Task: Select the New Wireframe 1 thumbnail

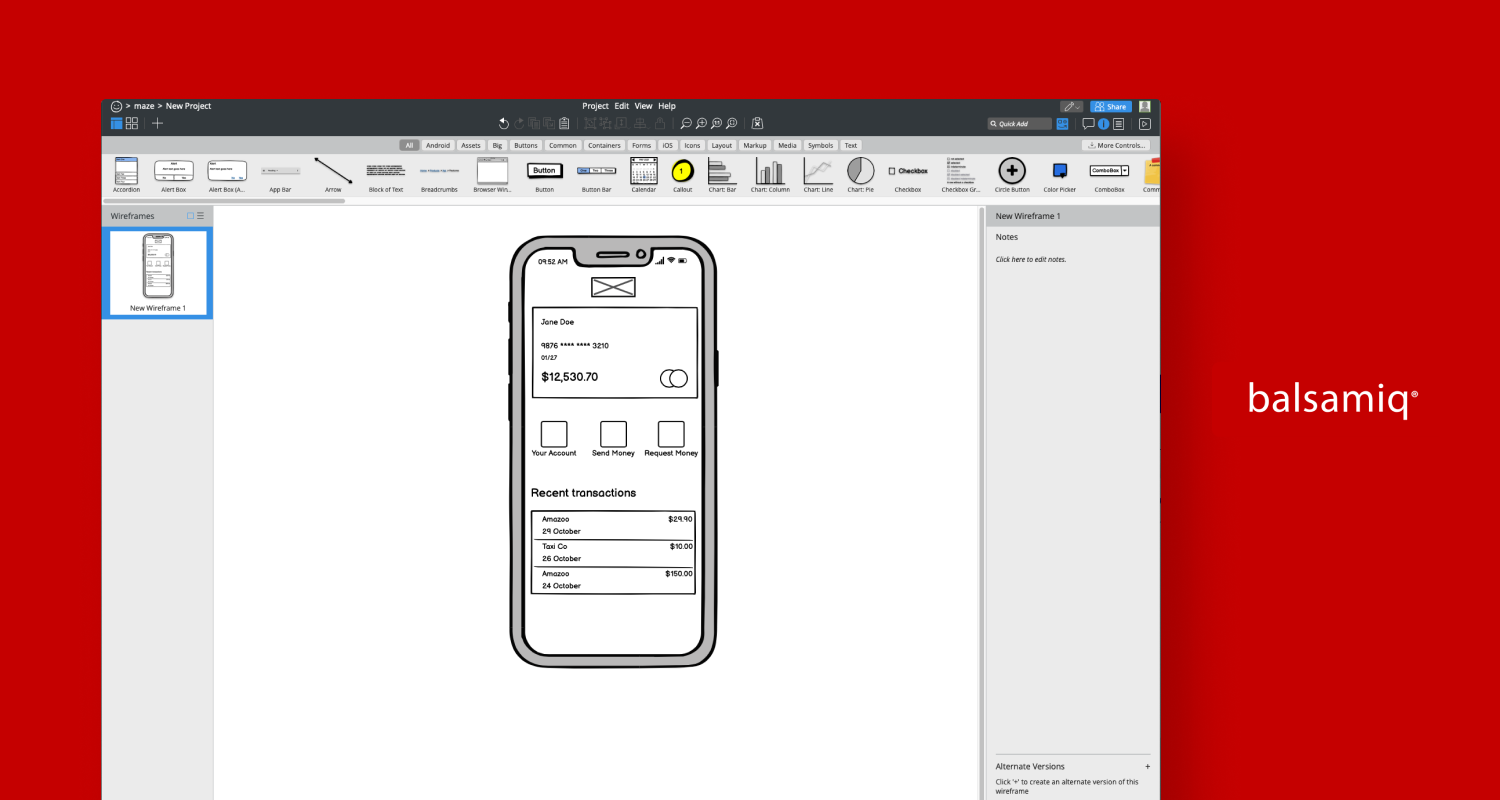Action: point(158,272)
